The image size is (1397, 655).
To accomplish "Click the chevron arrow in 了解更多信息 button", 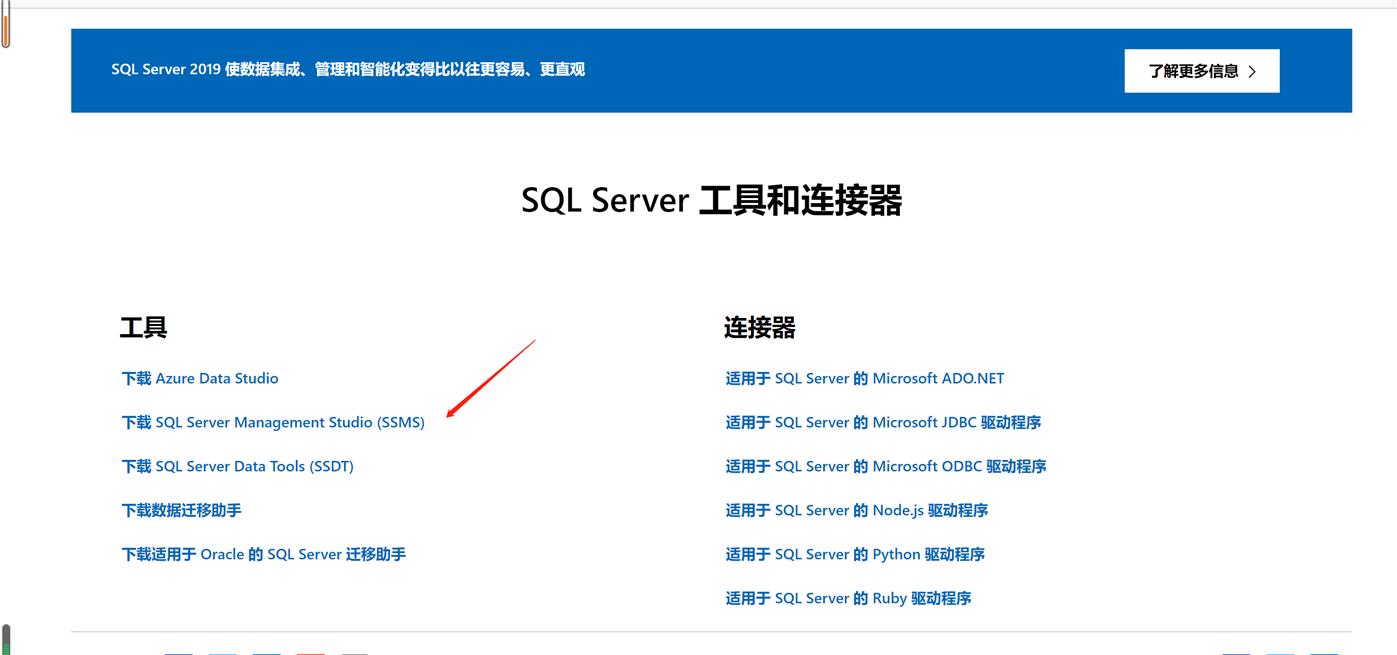I will (x=1252, y=72).
